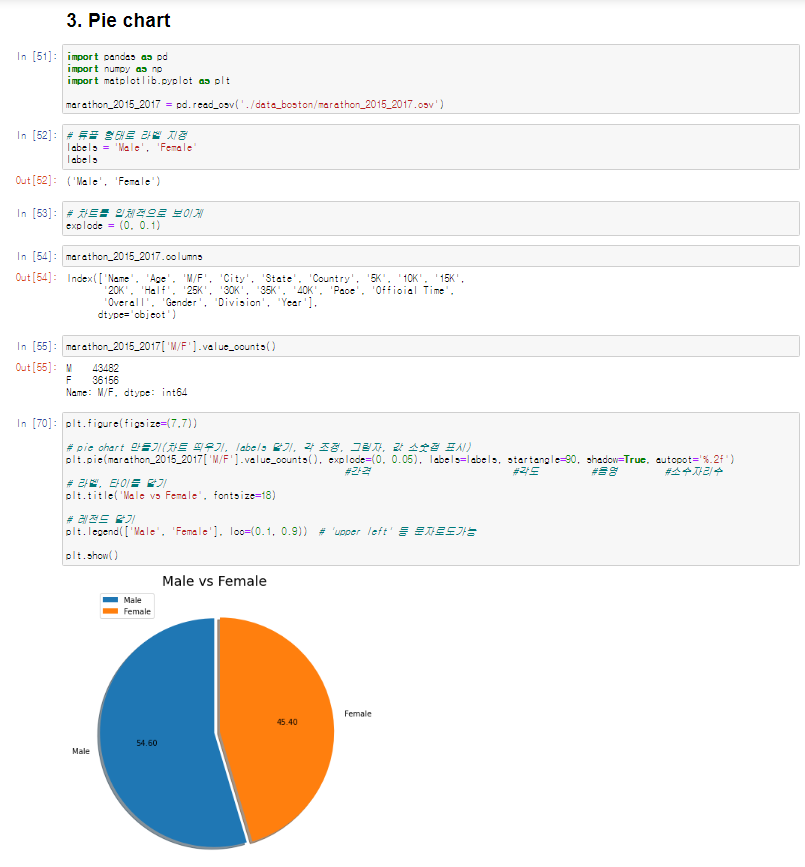
Task: Select the 'F 36156' count output row
Action: tap(92, 380)
